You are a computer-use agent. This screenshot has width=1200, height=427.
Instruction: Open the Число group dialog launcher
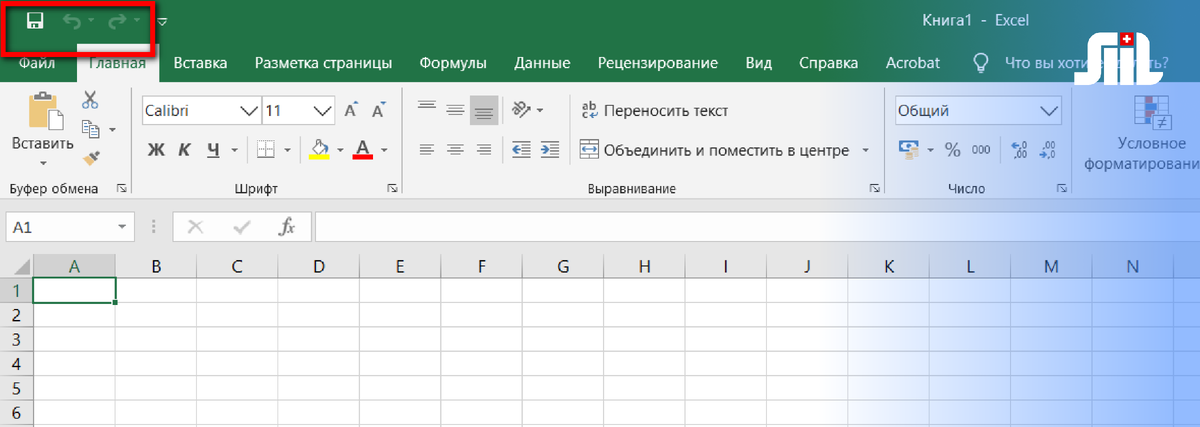[x=1061, y=188]
